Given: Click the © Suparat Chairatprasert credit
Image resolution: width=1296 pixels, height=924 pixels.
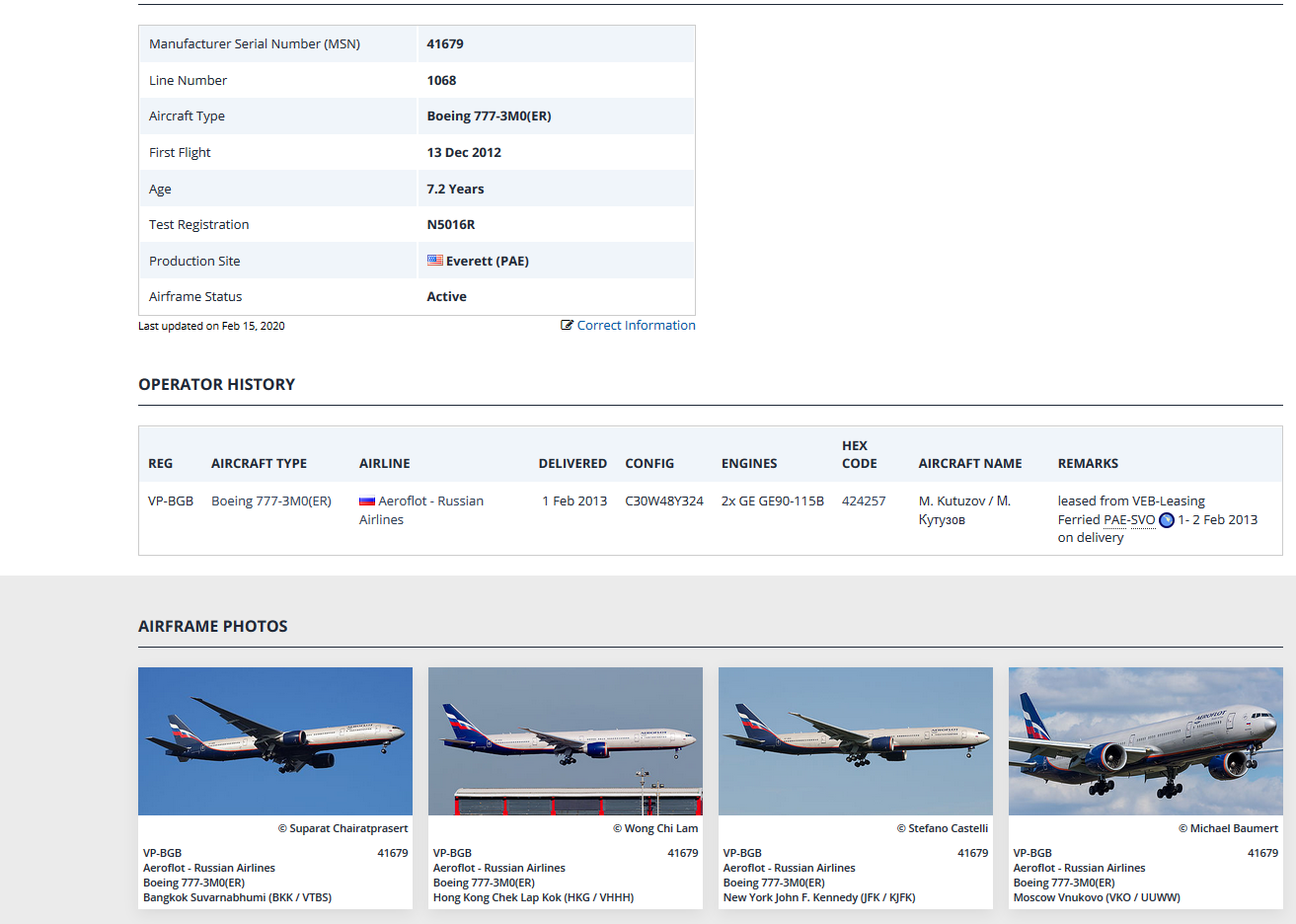Looking at the screenshot, I should 343,828.
